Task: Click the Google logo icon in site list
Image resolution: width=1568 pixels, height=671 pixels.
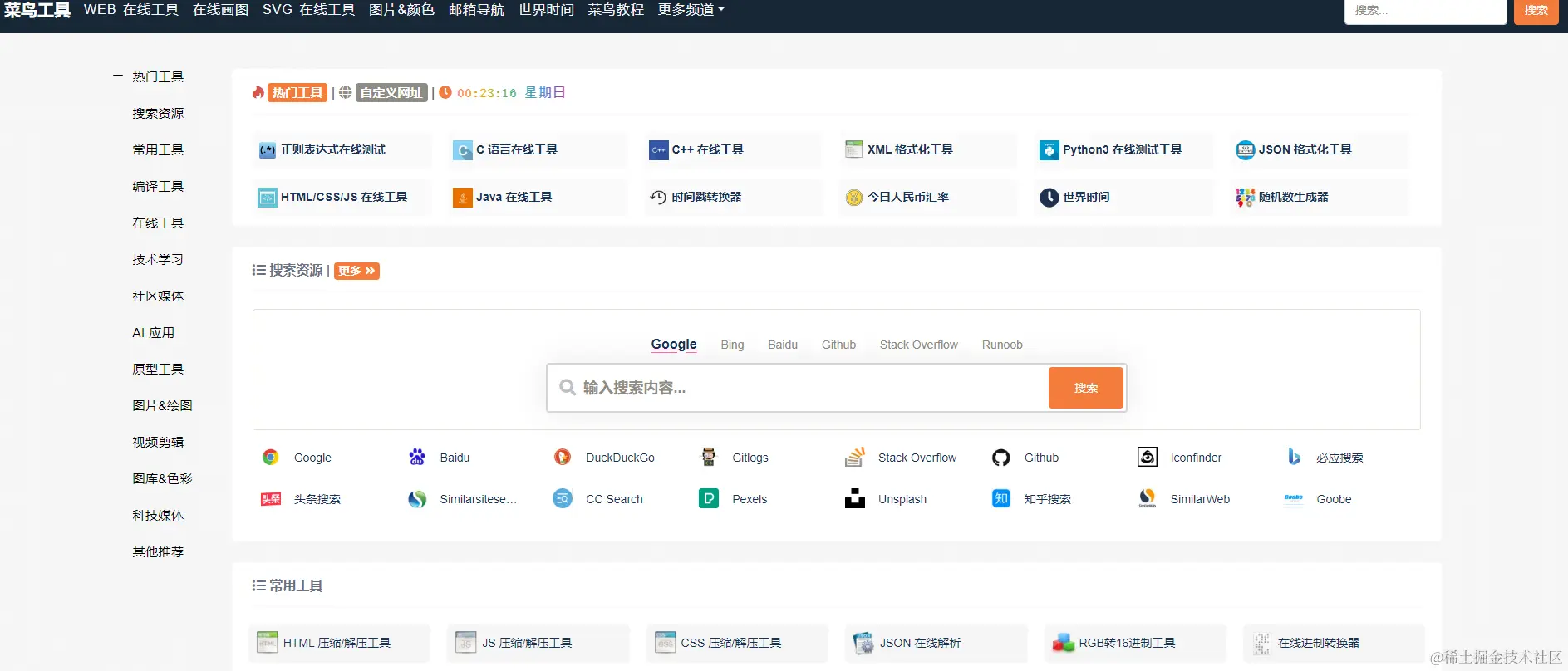Action: coord(270,457)
